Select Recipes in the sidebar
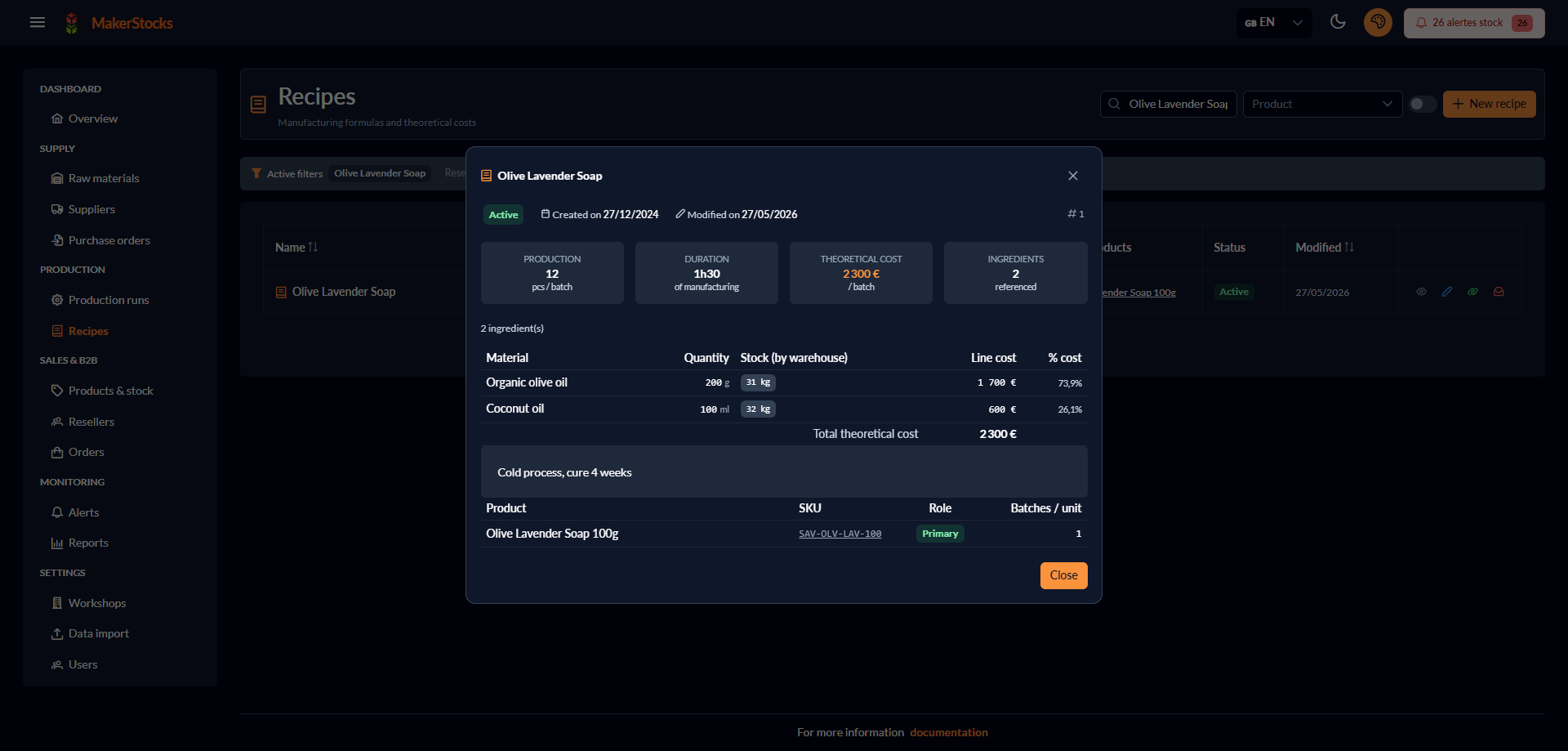 (88, 331)
